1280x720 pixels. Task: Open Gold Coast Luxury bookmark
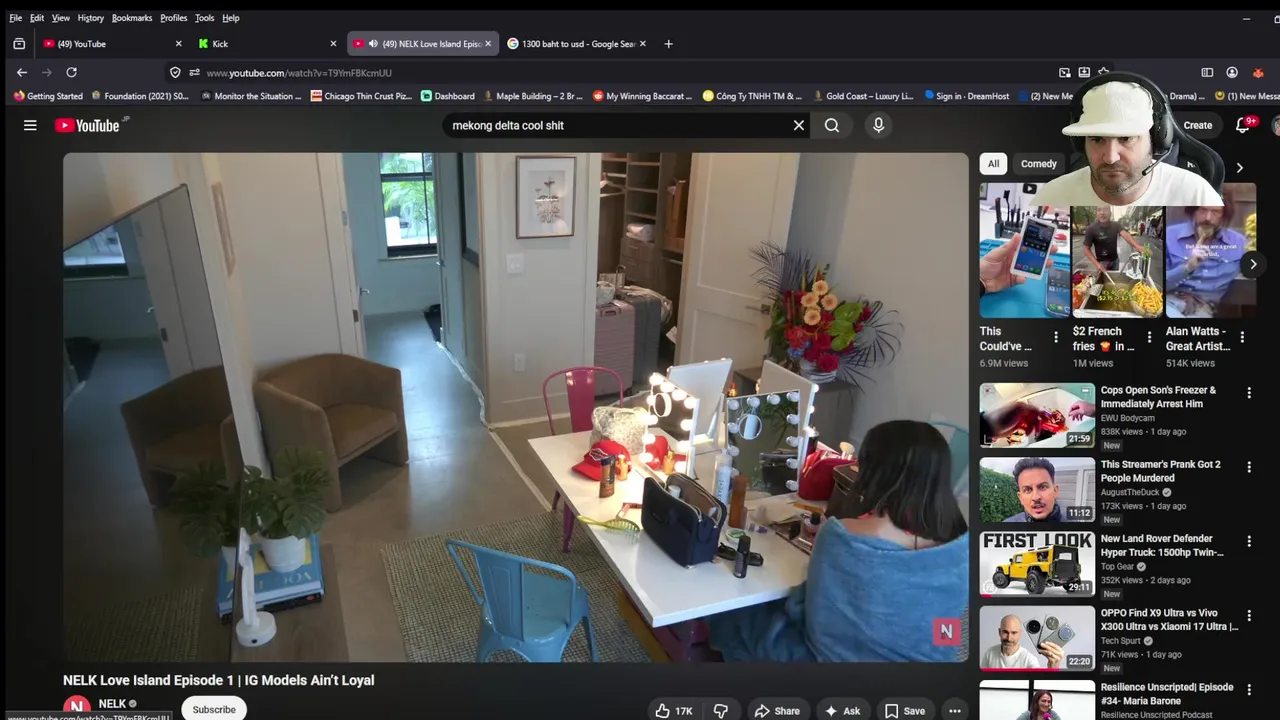tap(863, 96)
